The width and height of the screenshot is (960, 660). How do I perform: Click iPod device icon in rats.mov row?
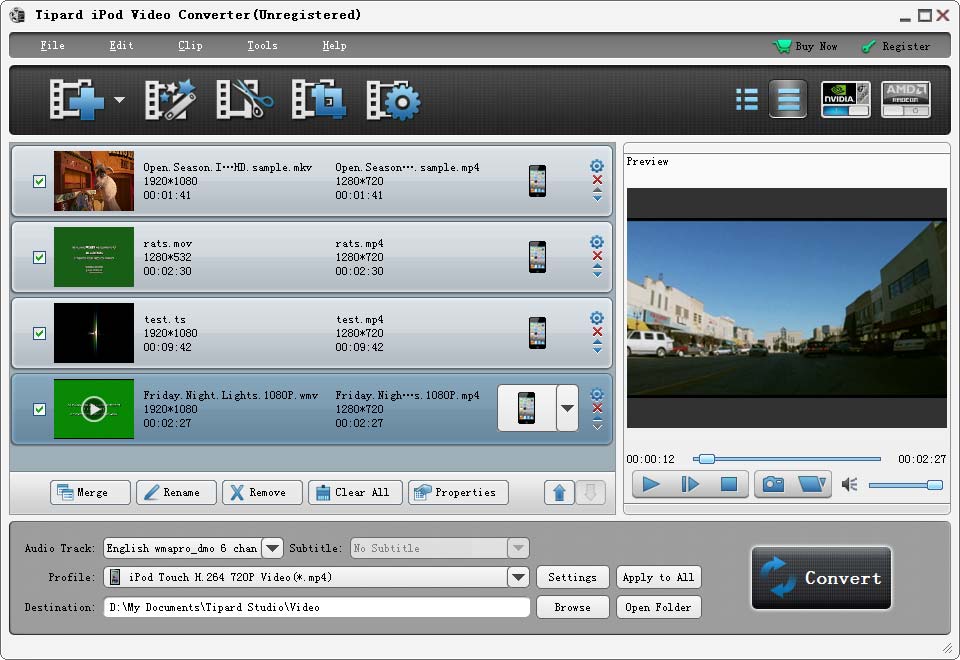tap(537, 257)
